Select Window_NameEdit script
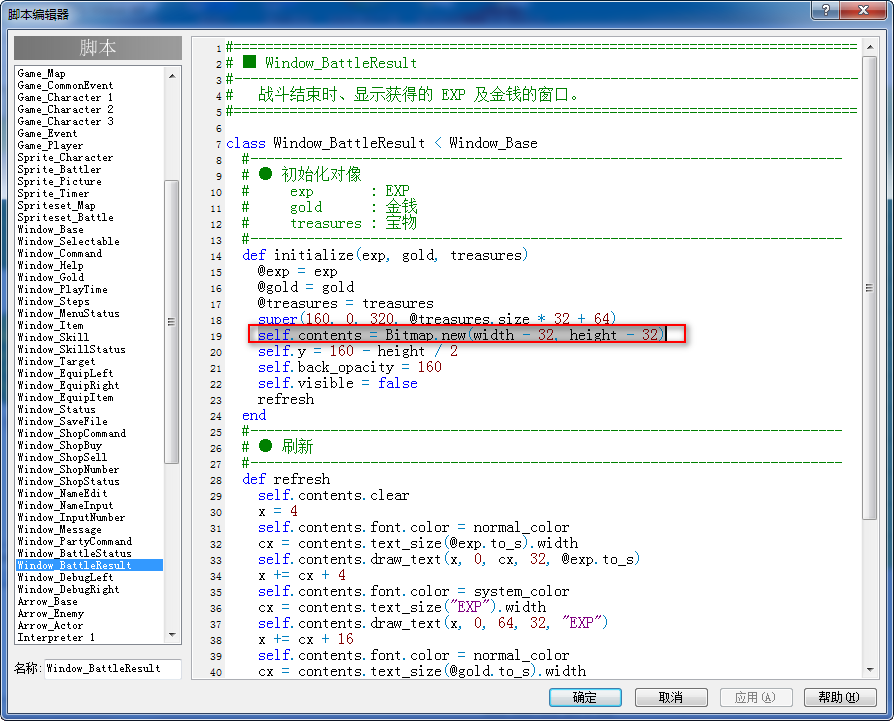Image resolution: width=894 pixels, height=721 pixels. [63, 492]
